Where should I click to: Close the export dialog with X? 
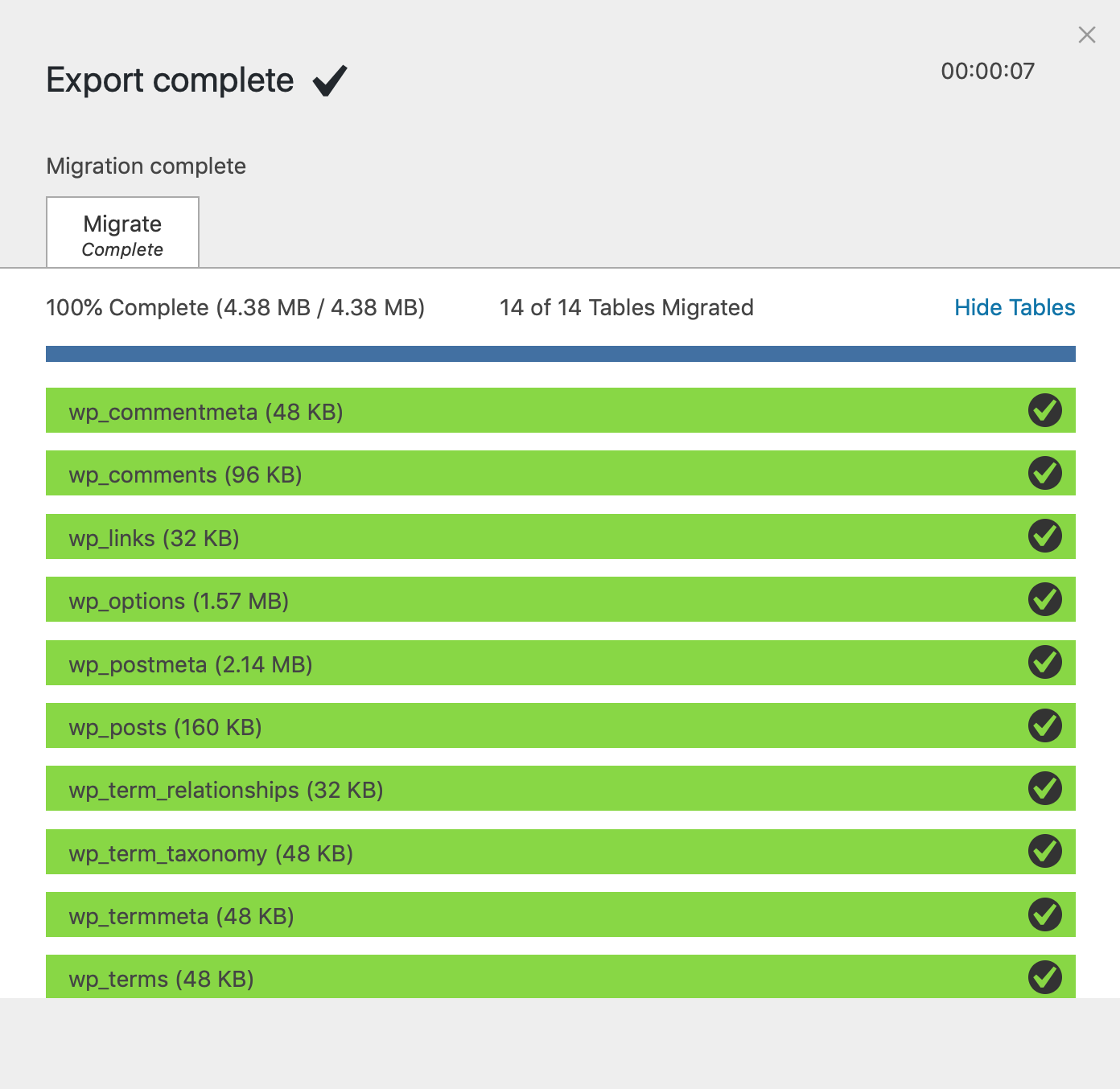point(1086,35)
